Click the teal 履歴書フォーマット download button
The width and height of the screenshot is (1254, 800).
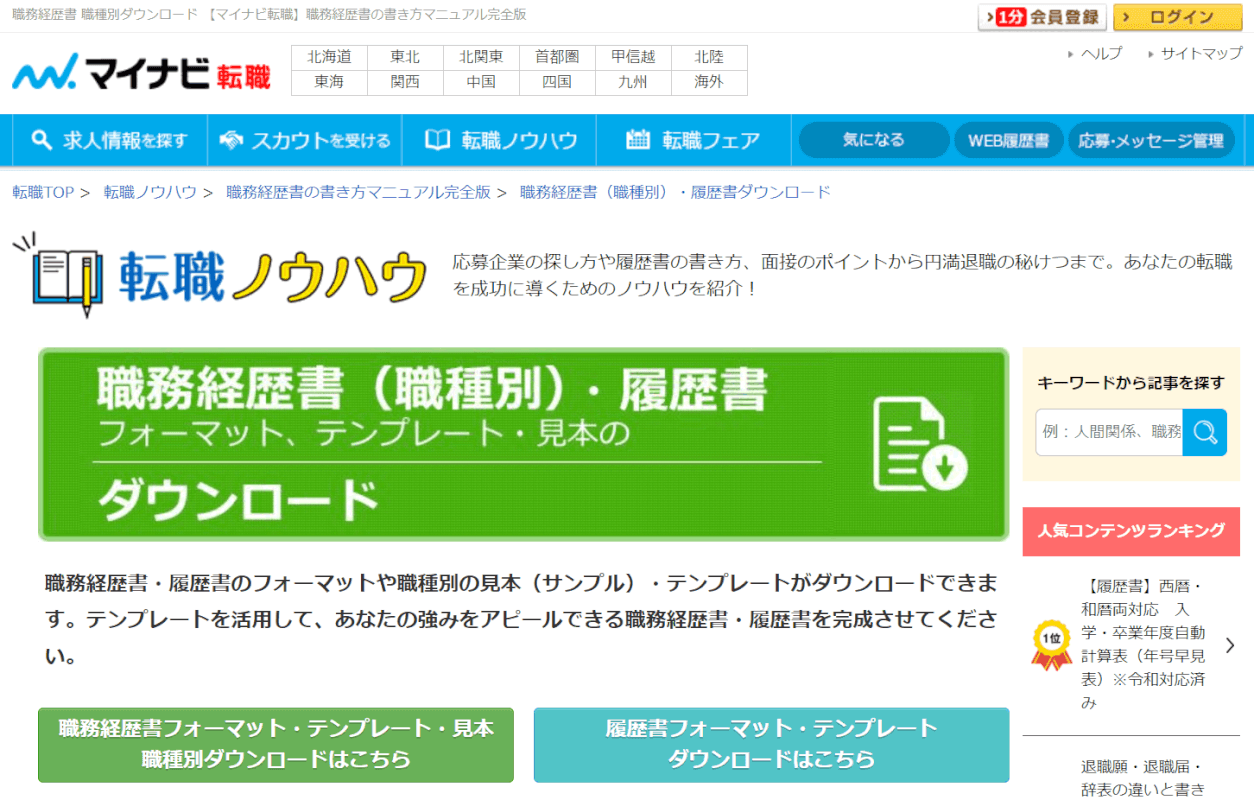pos(771,744)
